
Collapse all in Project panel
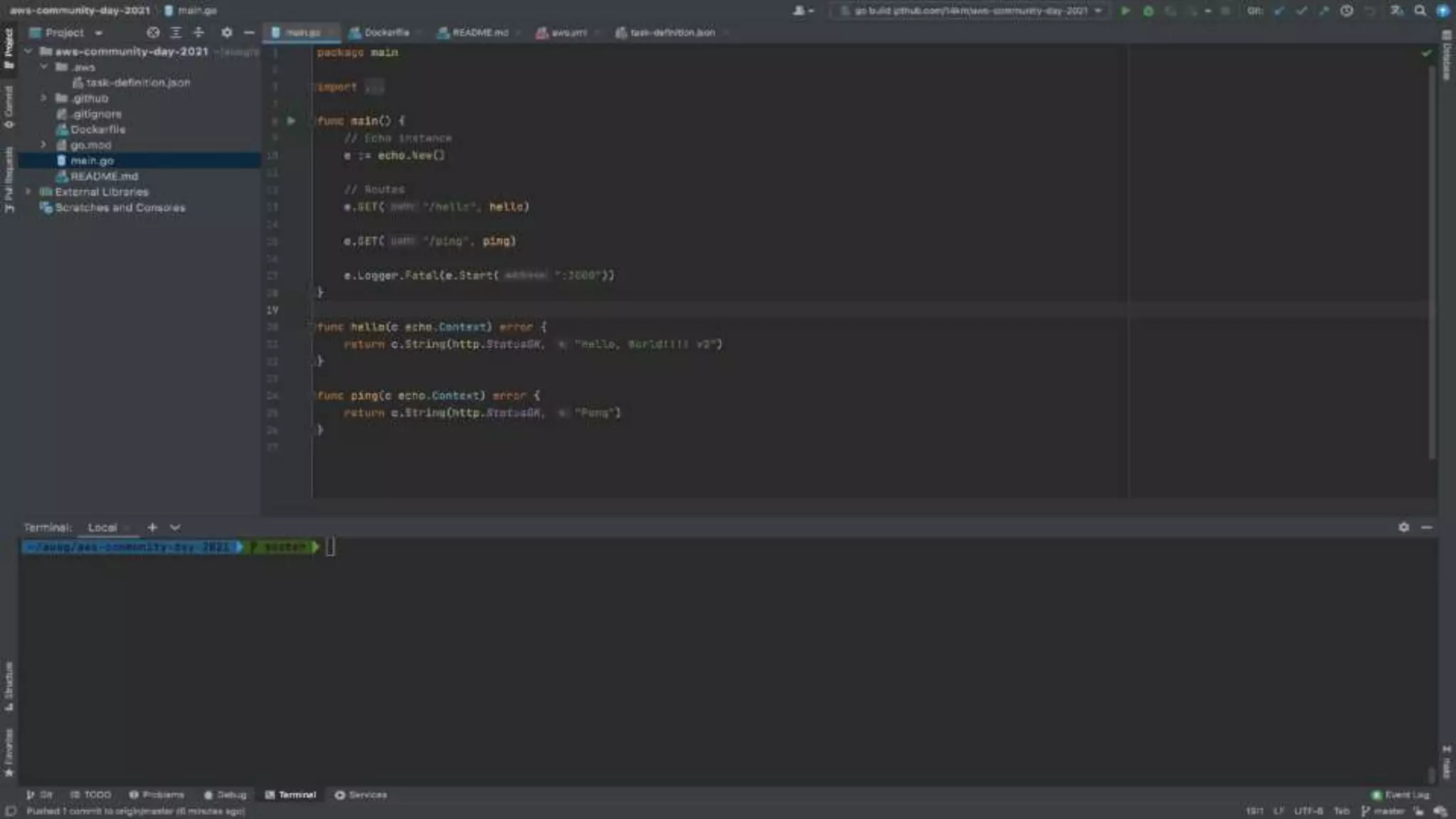click(x=198, y=33)
